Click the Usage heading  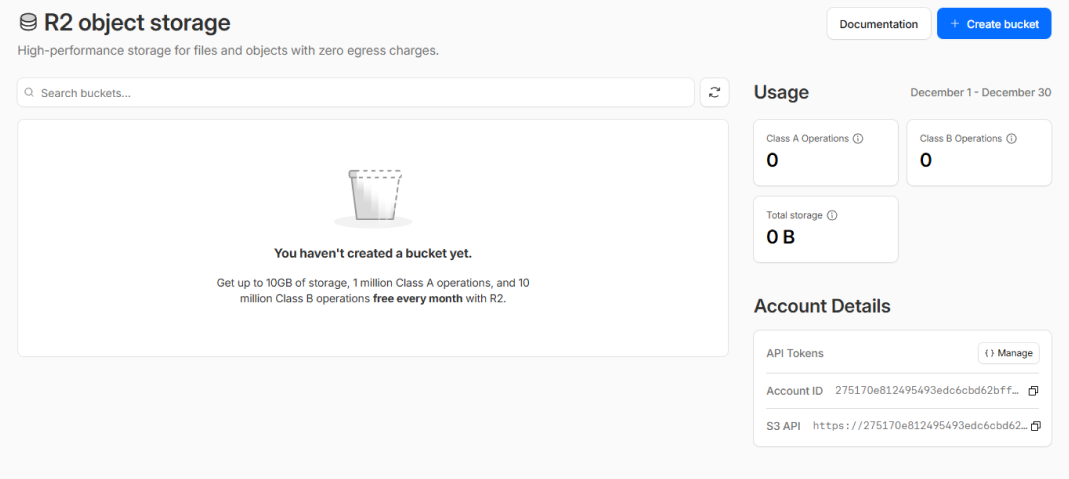[781, 93]
